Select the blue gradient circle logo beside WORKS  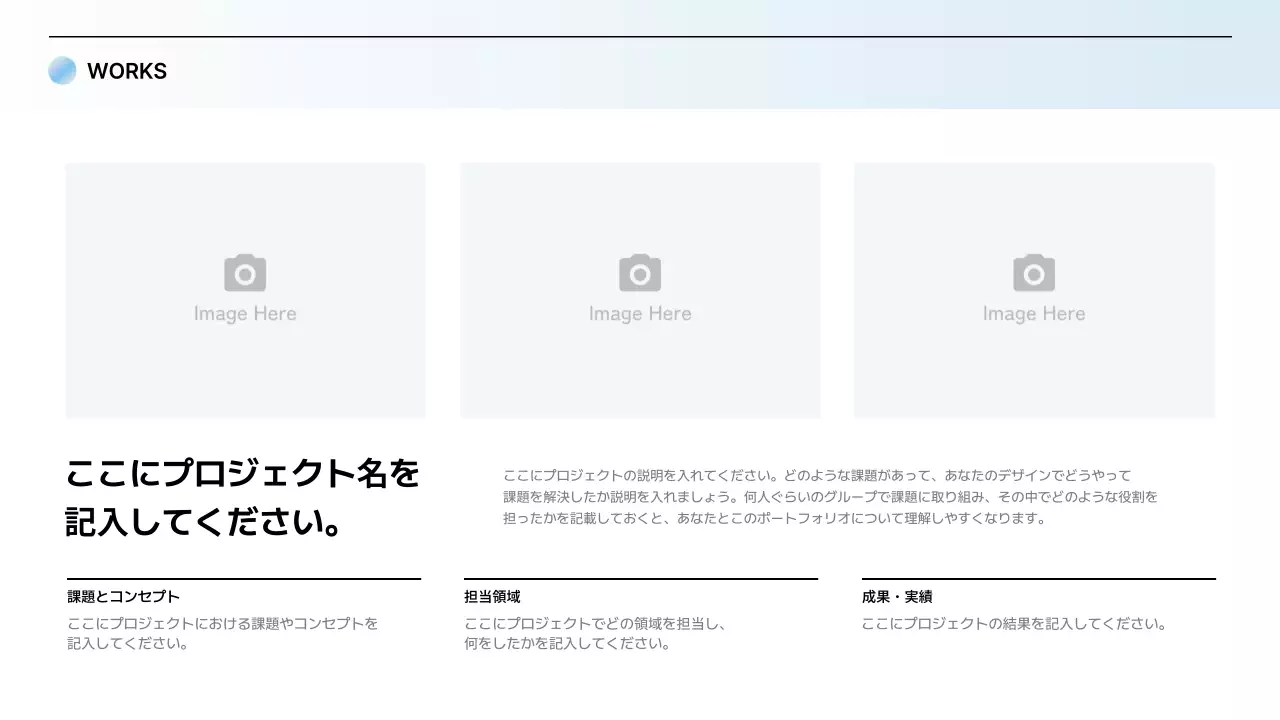pos(62,71)
